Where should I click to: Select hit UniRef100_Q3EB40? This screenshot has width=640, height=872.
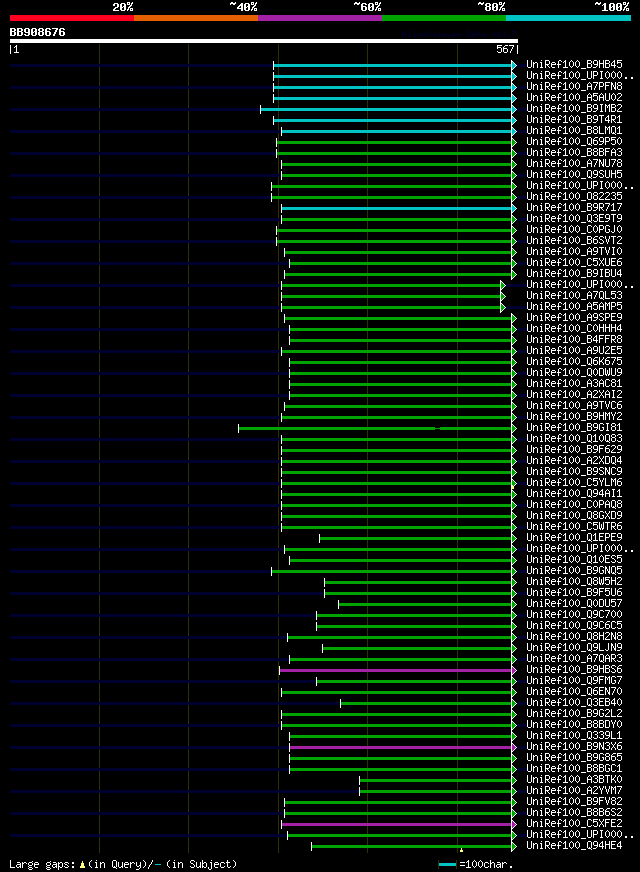(574, 702)
